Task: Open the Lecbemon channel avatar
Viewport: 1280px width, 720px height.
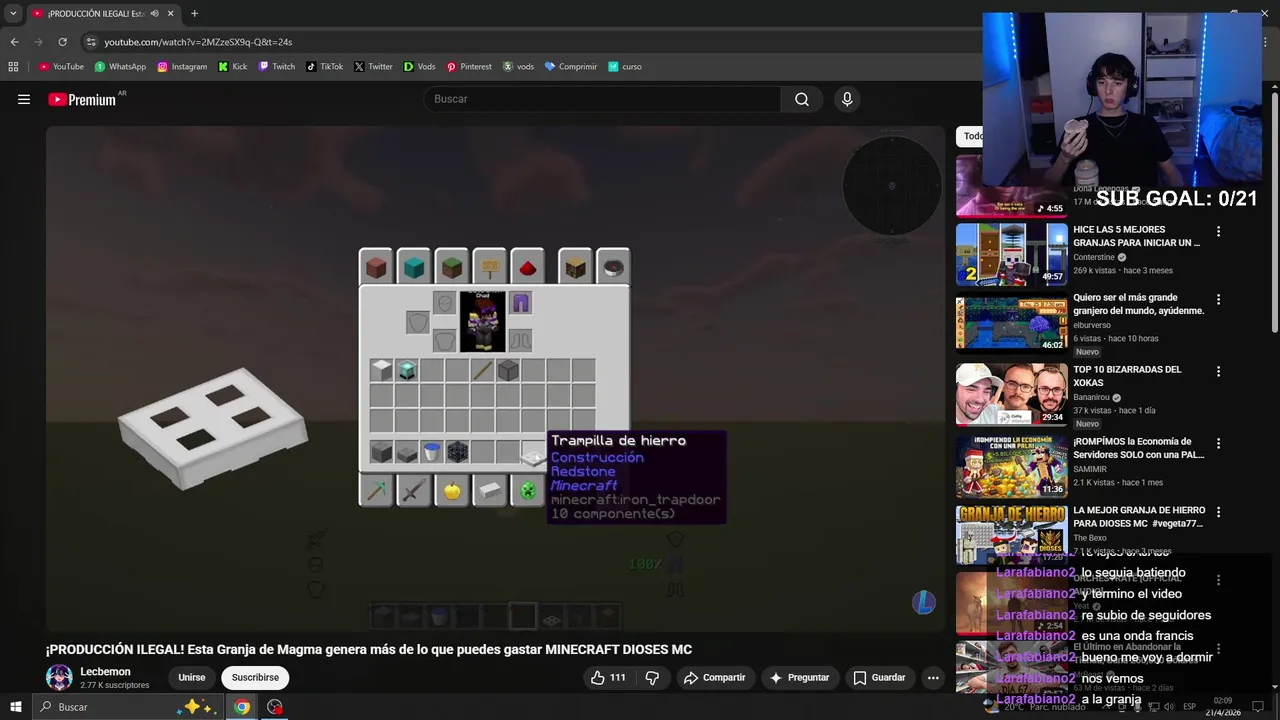Action: pos(59,677)
